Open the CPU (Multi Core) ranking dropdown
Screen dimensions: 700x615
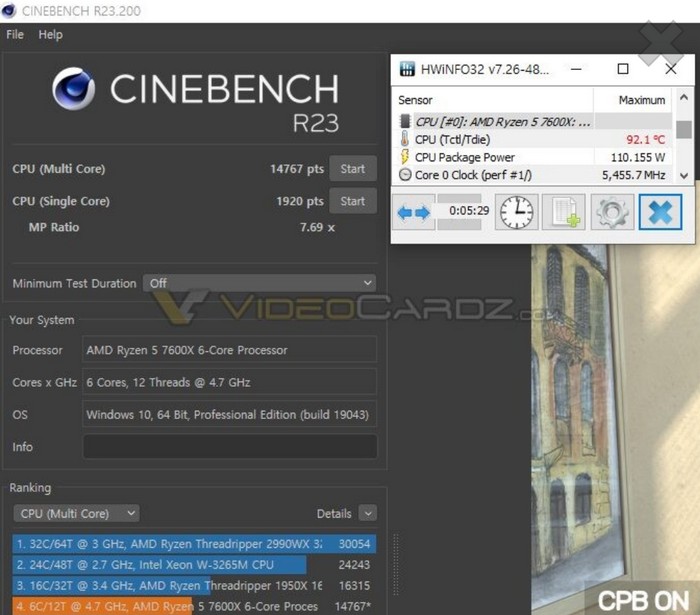point(76,513)
